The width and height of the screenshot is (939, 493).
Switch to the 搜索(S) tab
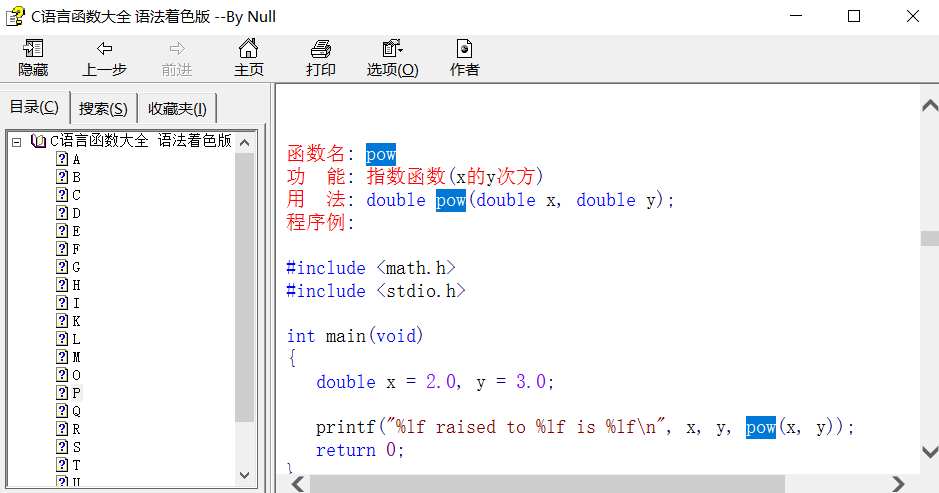coord(103,108)
